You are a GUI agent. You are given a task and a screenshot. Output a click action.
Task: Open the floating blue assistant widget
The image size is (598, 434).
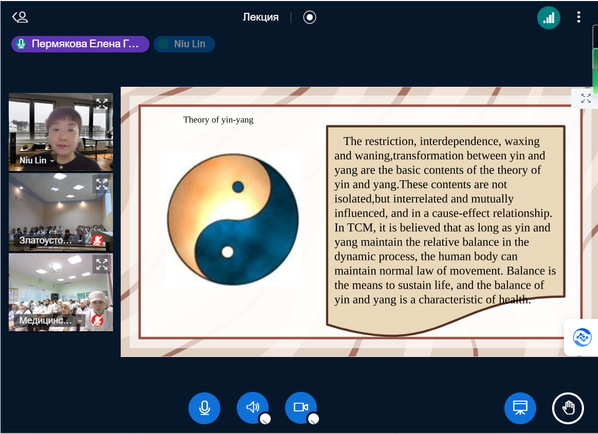click(582, 338)
